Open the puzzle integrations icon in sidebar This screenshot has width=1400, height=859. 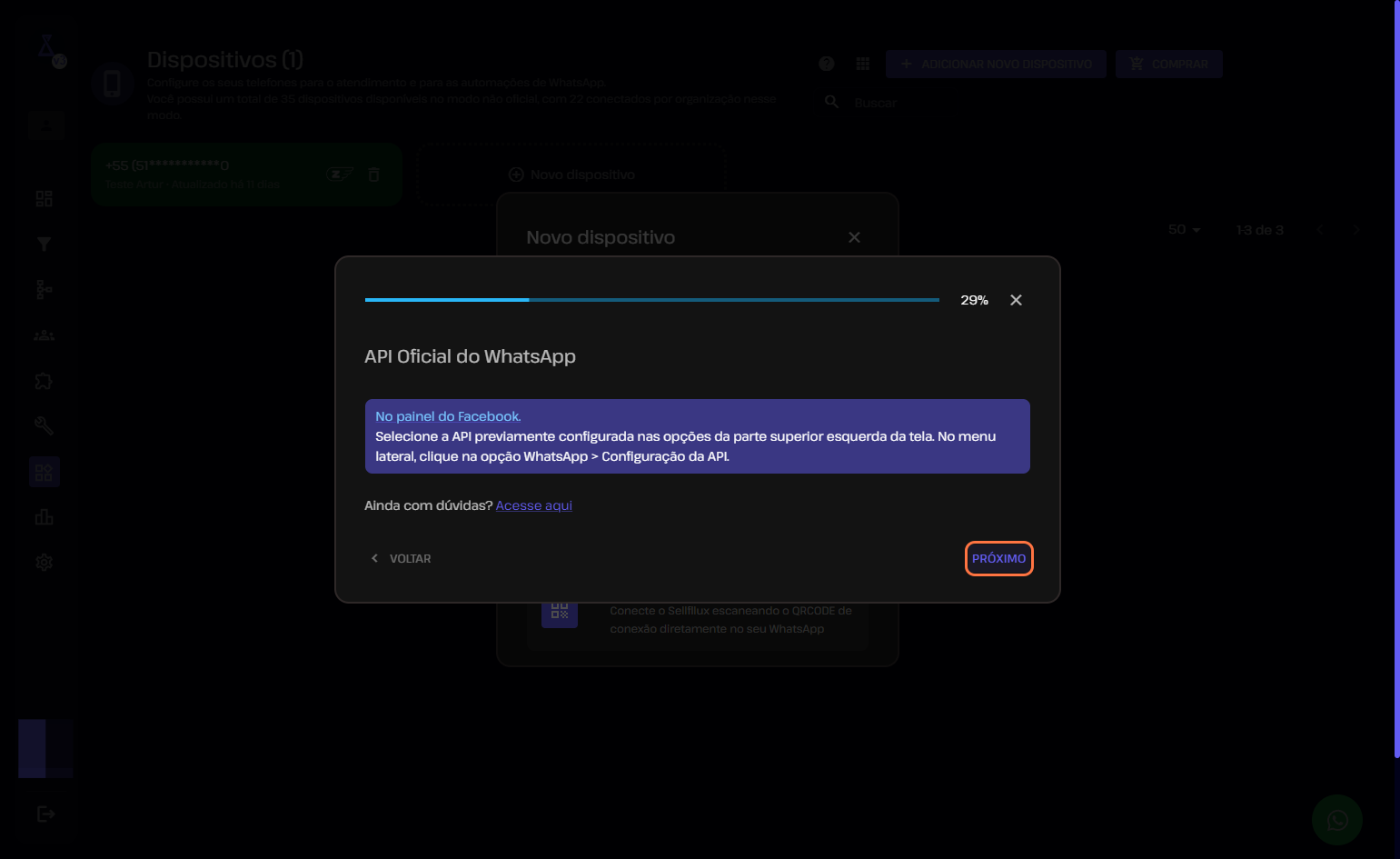click(x=44, y=381)
